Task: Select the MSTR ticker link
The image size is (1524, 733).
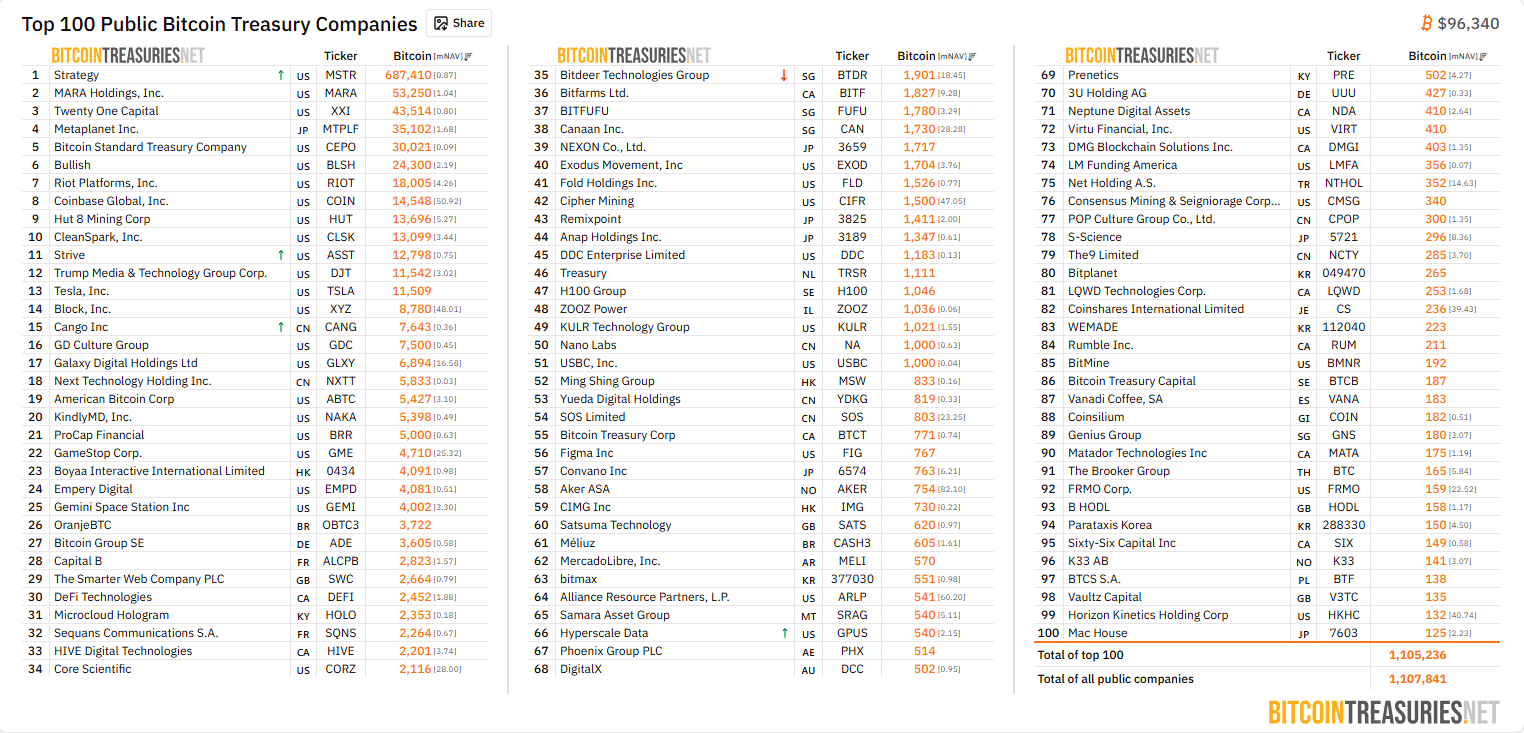Action: [x=340, y=74]
